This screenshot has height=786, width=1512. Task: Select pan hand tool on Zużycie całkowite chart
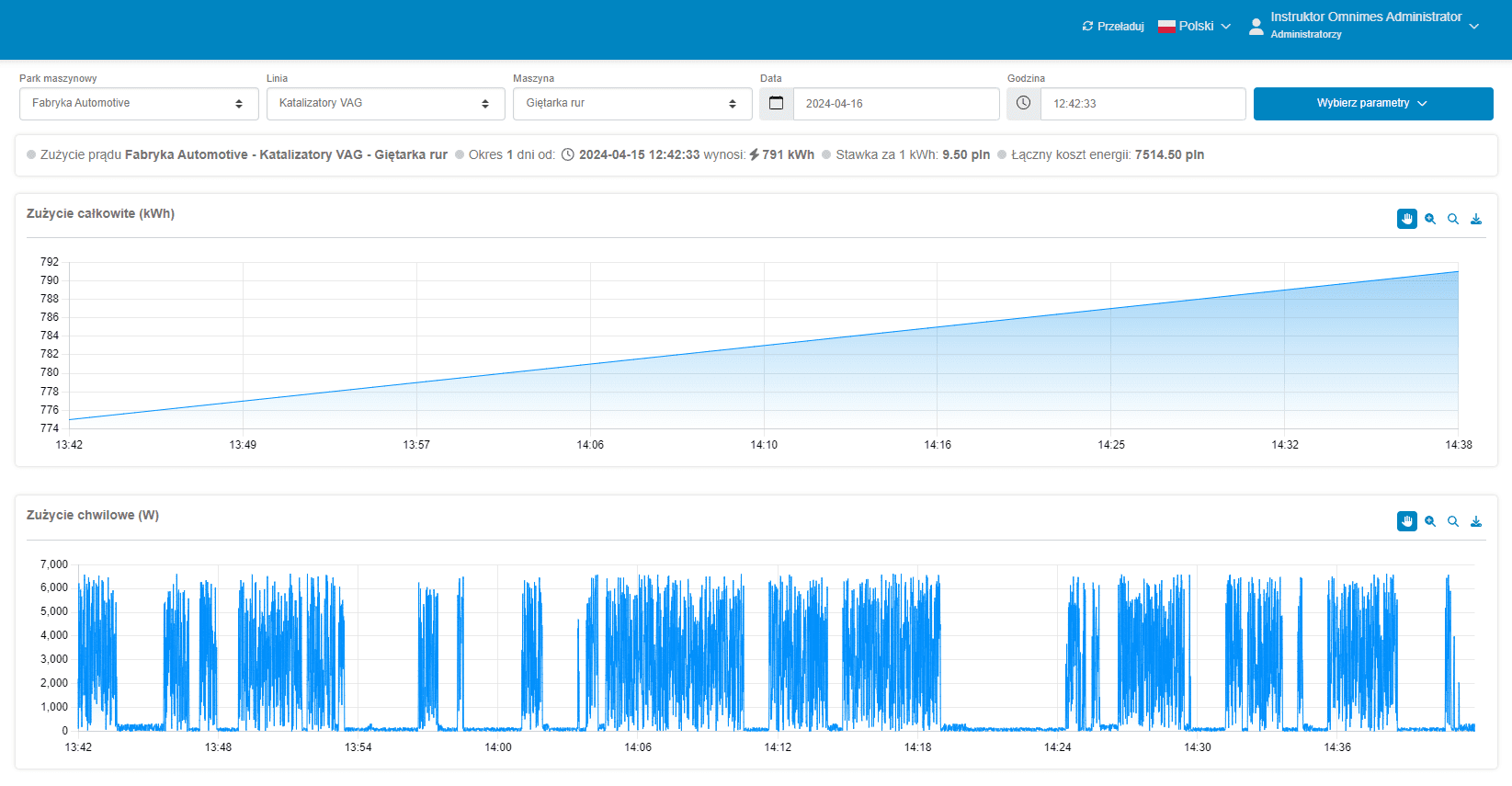pos(1407,219)
